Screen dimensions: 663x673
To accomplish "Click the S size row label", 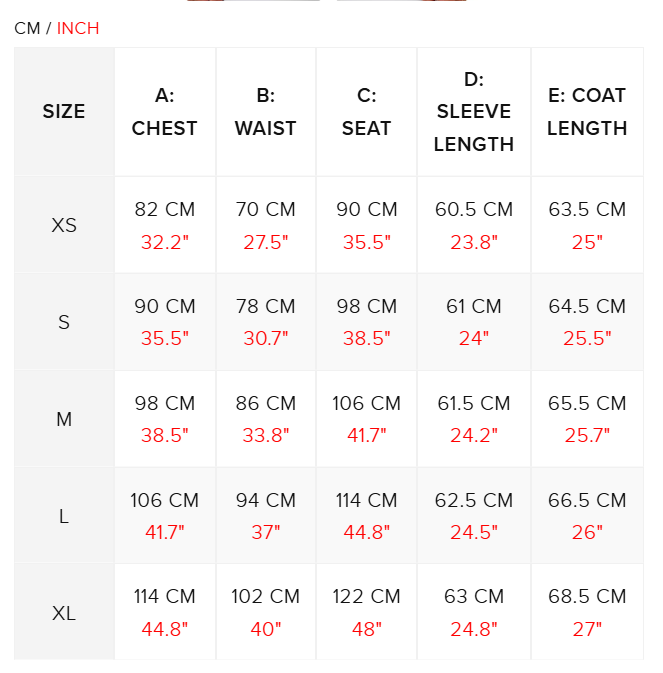I will (x=64, y=322).
